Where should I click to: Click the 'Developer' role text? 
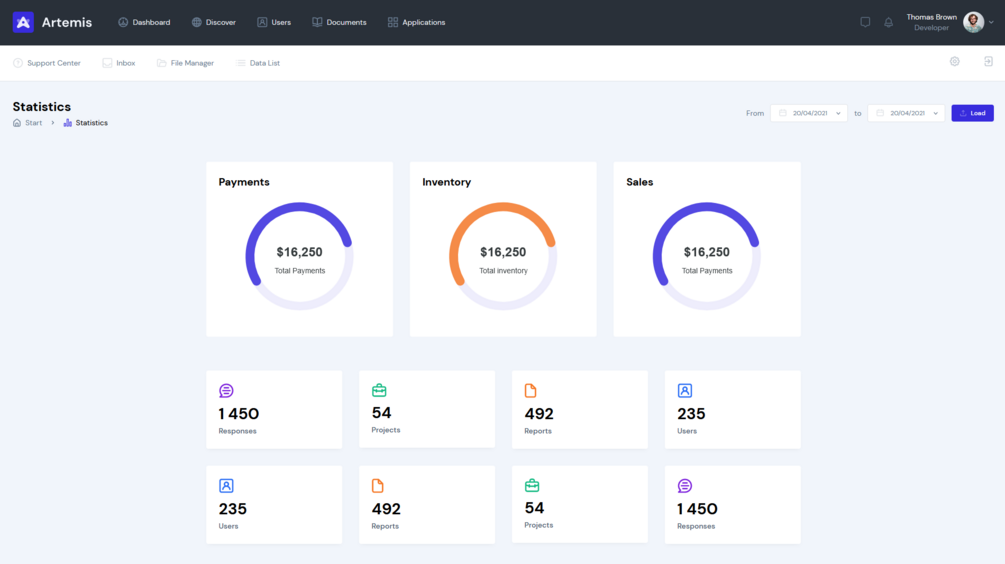[931, 28]
